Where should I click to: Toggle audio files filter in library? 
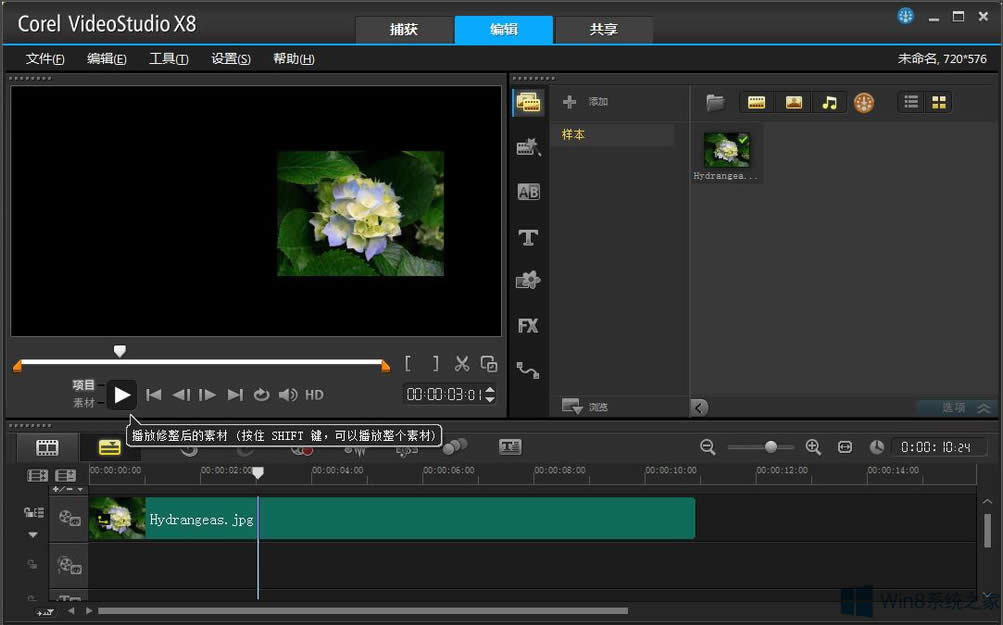tap(829, 102)
